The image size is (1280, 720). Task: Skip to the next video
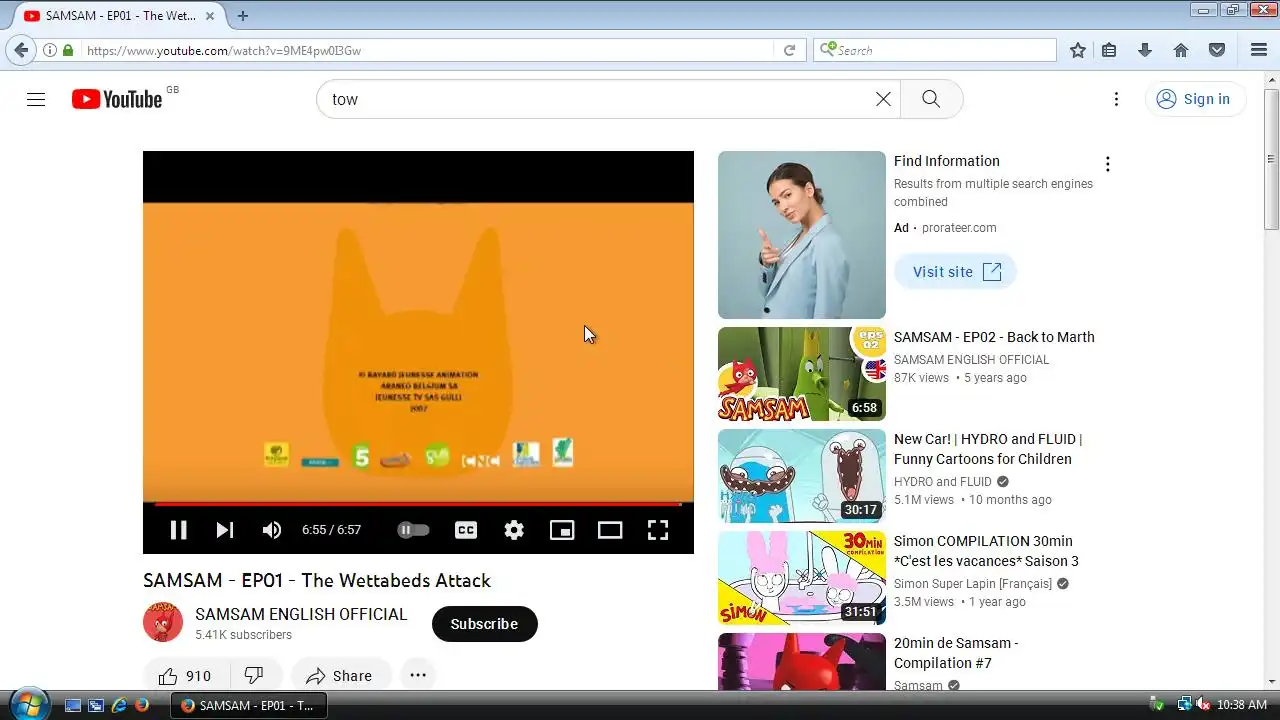[225, 530]
